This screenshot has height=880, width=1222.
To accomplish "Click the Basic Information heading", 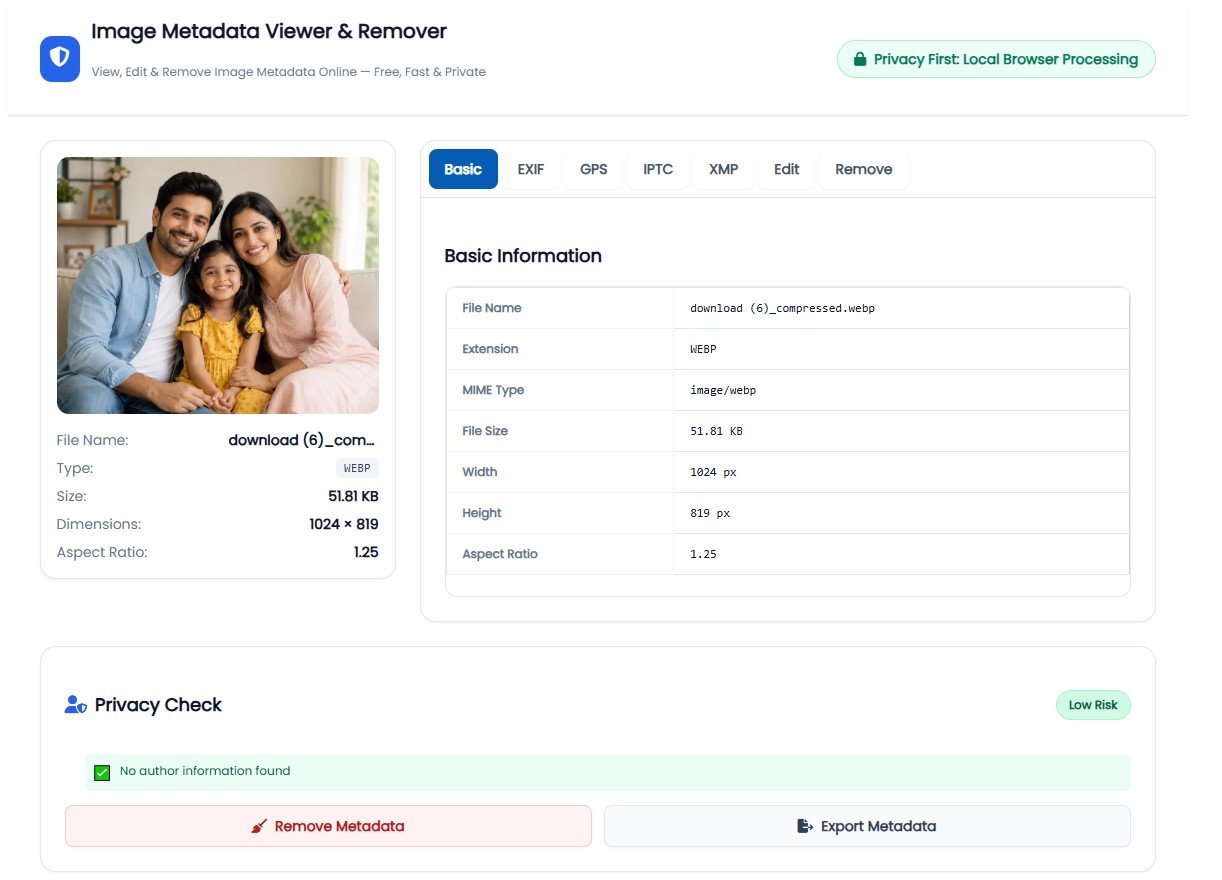I will pos(523,256).
